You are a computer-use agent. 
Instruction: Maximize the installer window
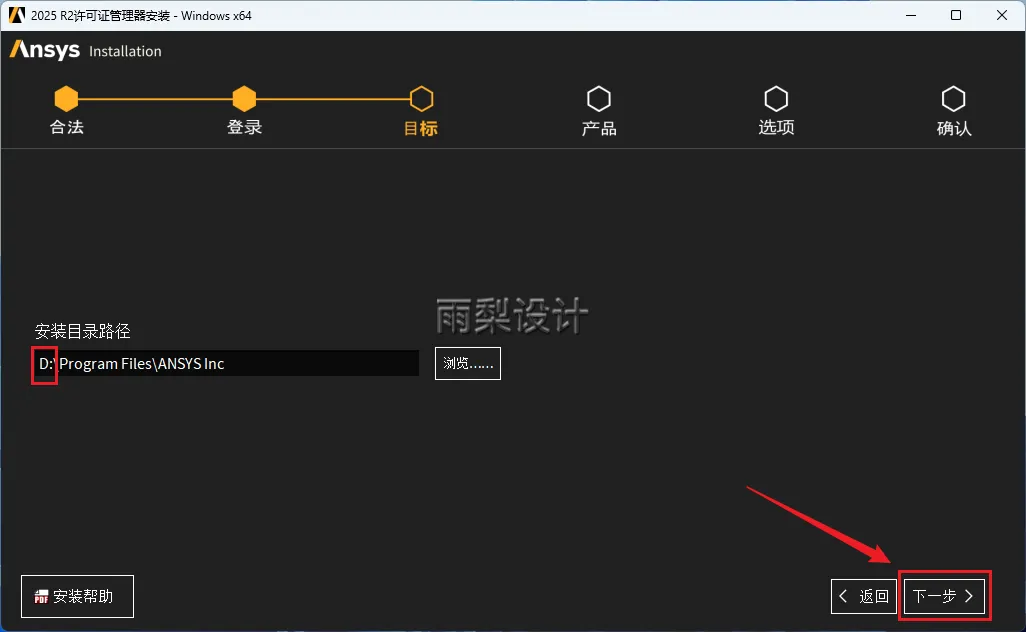point(956,15)
